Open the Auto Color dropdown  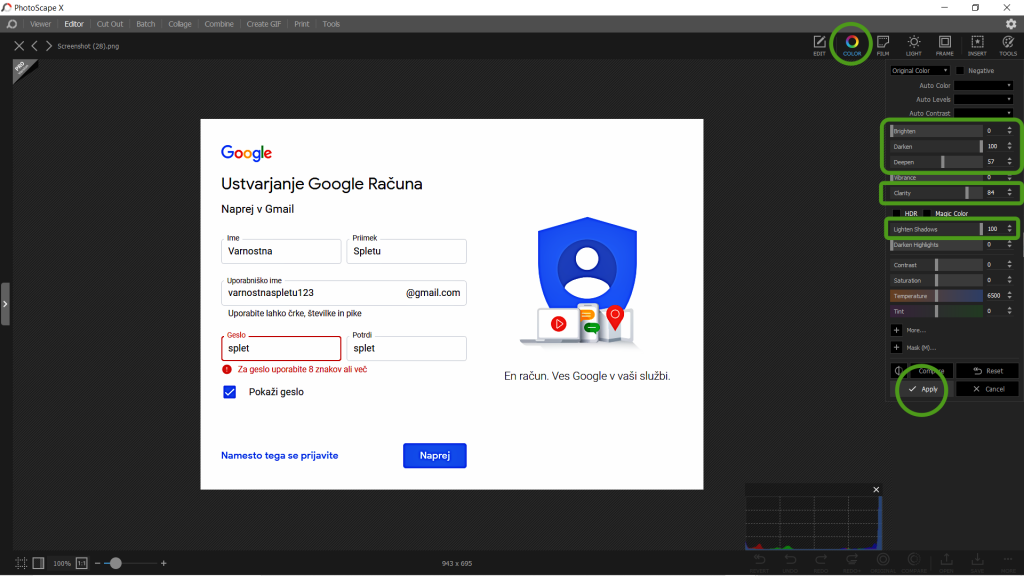984,86
